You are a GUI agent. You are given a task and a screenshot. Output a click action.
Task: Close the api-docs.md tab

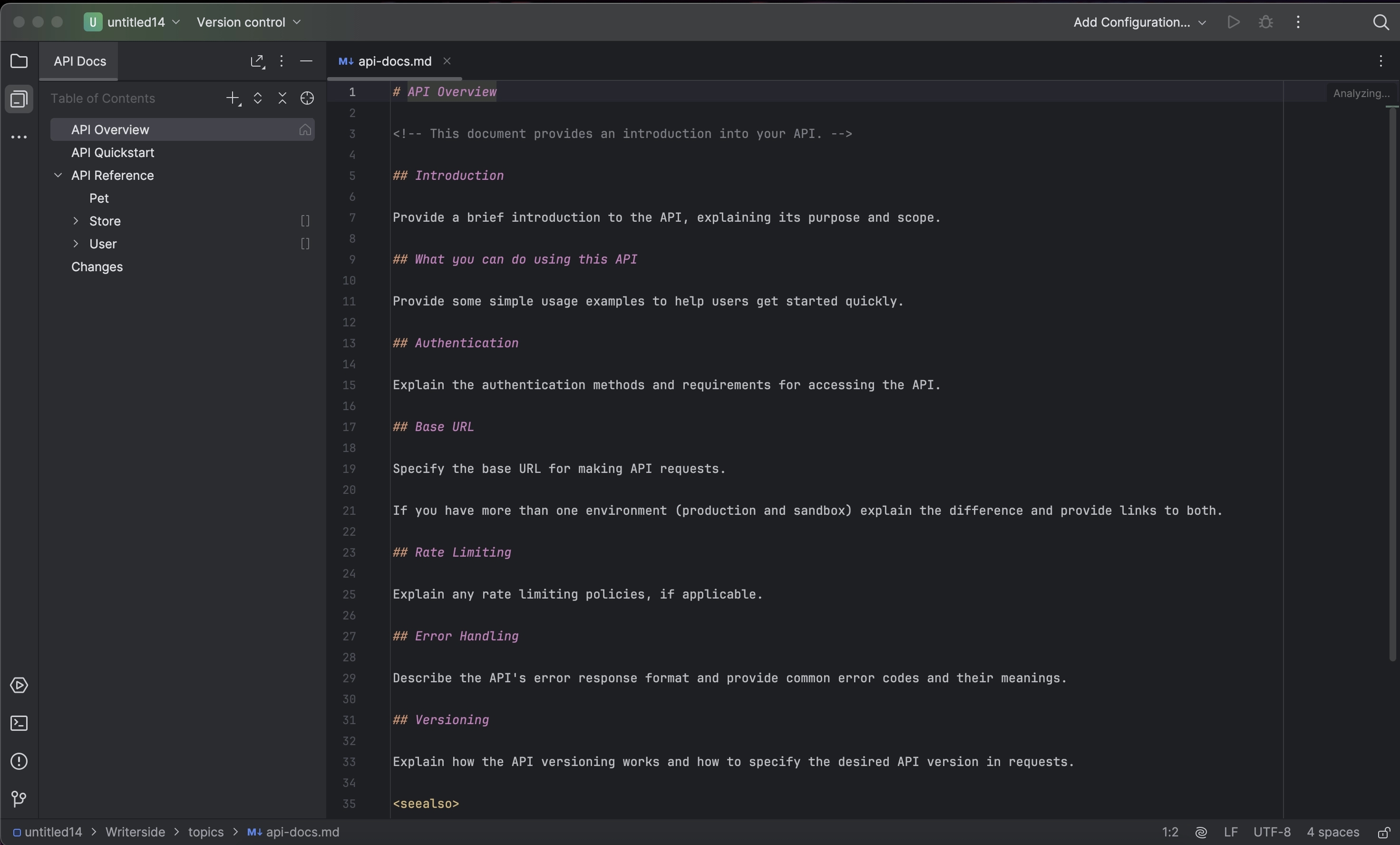click(447, 61)
